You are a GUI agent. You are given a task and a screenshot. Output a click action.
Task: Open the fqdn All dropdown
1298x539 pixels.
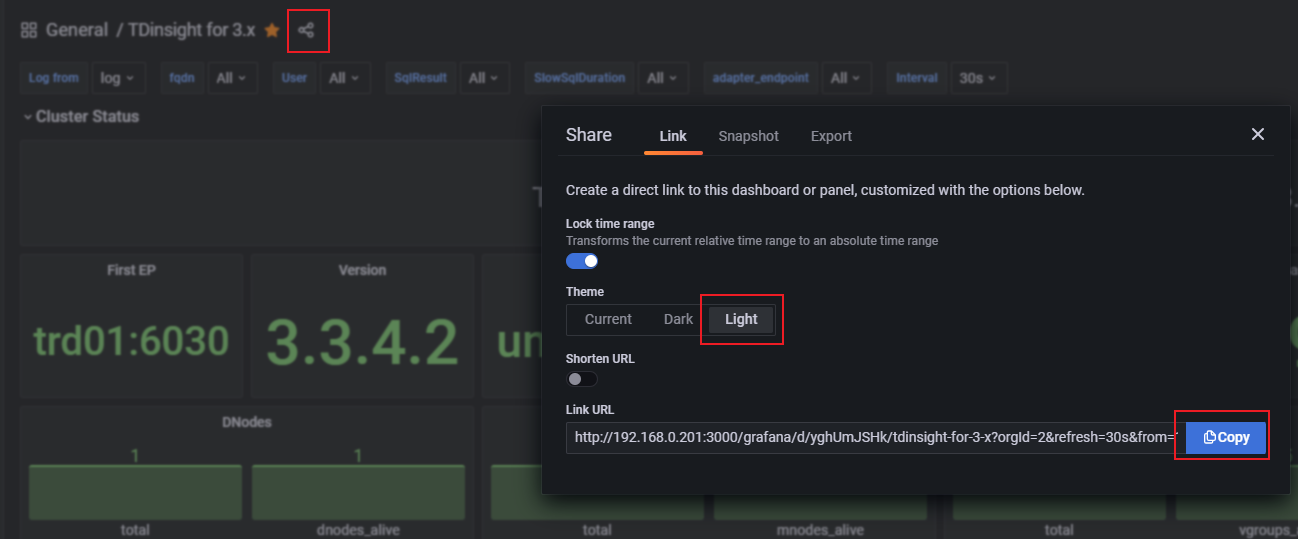(x=233, y=78)
